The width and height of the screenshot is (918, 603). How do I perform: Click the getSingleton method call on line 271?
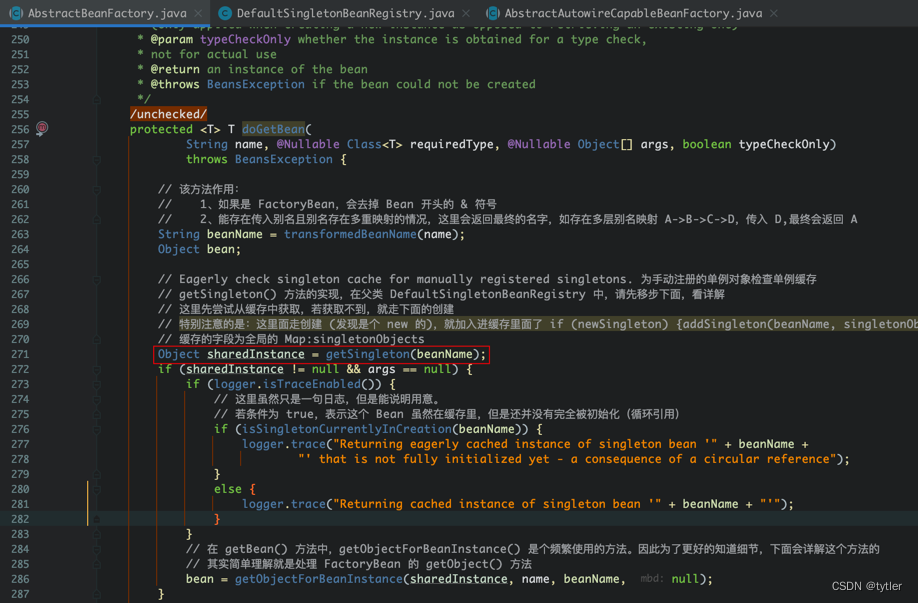click(368, 354)
